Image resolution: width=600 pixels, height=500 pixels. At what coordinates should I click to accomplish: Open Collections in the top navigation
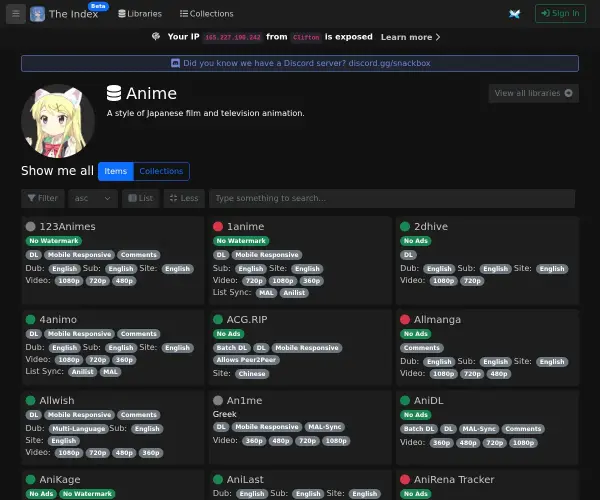(x=207, y=14)
